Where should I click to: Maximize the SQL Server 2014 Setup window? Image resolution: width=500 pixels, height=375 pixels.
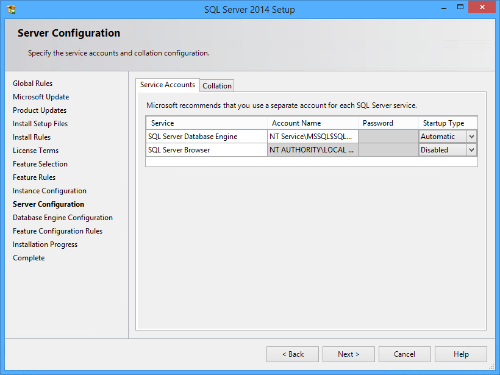click(x=460, y=7)
